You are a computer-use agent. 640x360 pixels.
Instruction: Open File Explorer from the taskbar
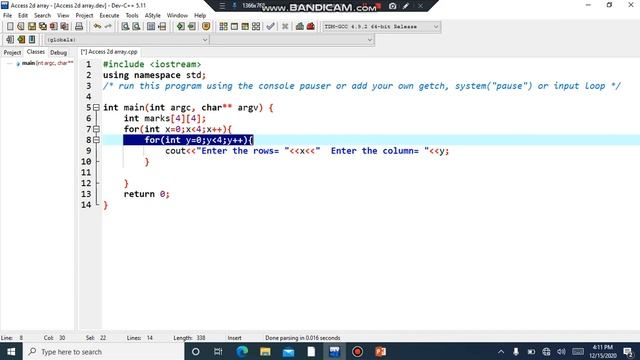[265, 351]
